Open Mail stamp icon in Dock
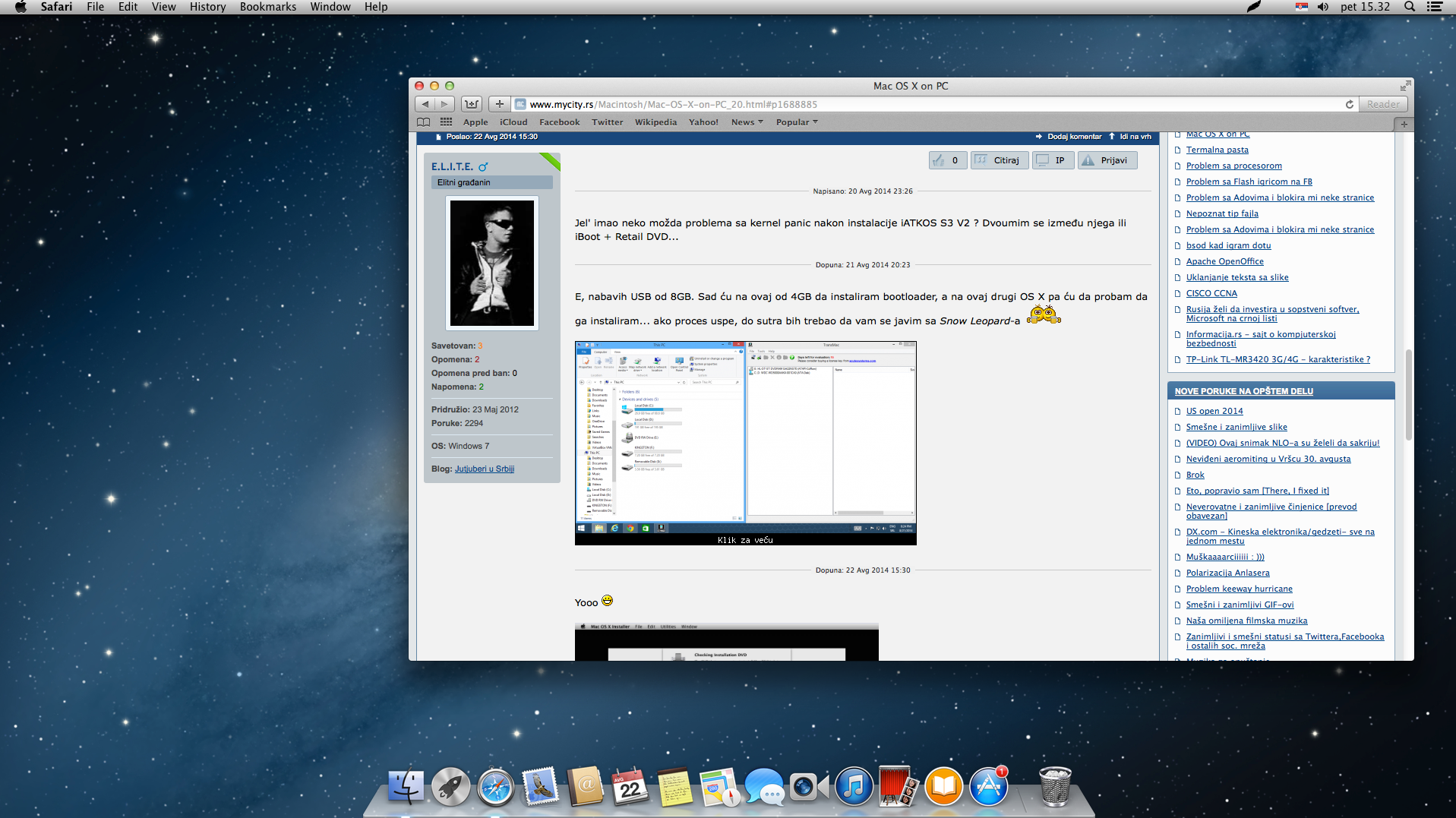The height and width of the screenshot is (818, 1456). tap(540, 786)
